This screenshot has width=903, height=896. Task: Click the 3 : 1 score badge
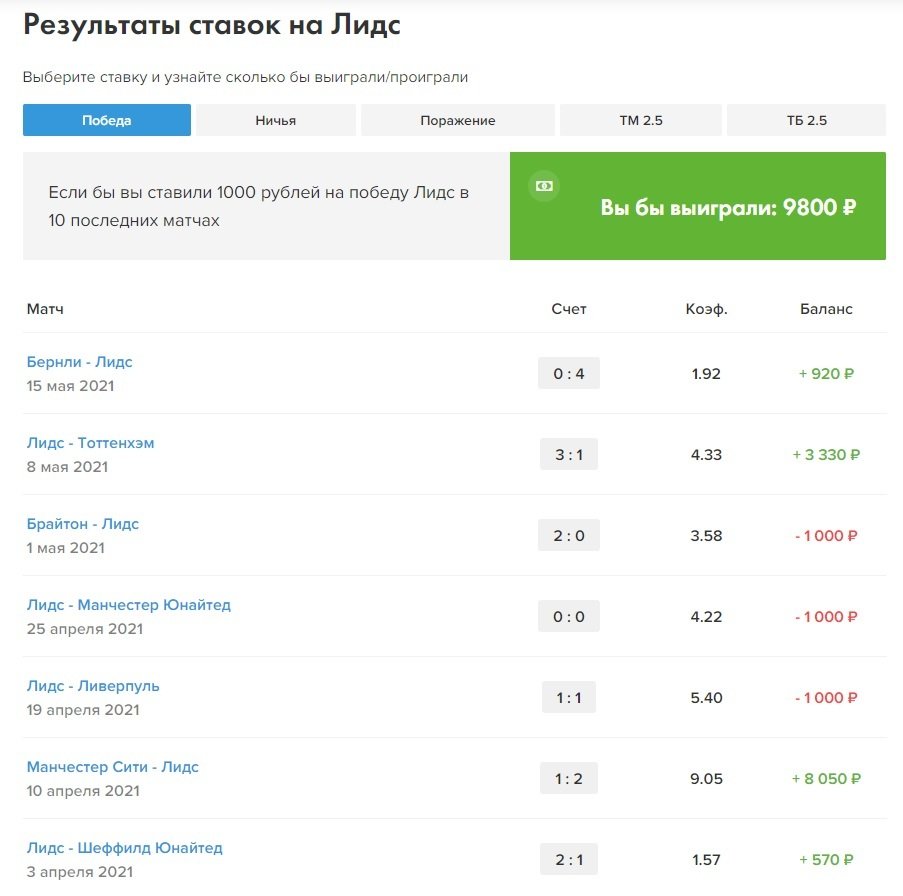point(569,455)
